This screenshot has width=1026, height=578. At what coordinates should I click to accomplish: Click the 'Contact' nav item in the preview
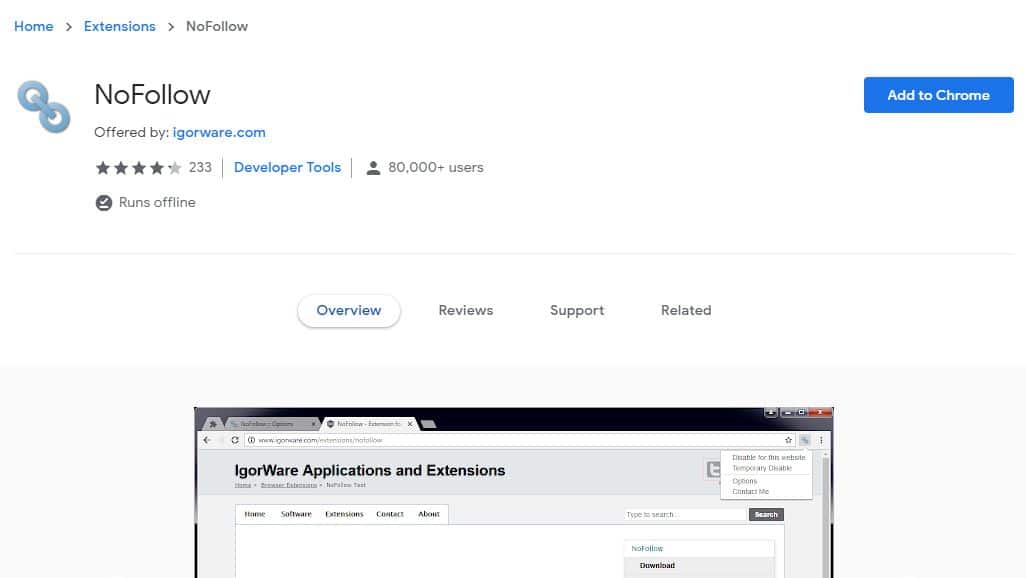point(390,514)
